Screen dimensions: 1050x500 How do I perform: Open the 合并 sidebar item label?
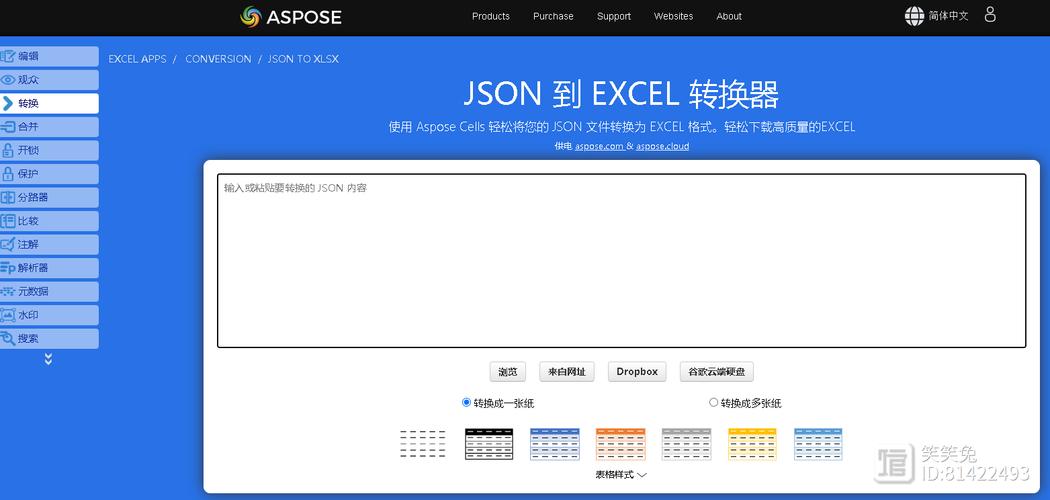(x=28, y=127)
